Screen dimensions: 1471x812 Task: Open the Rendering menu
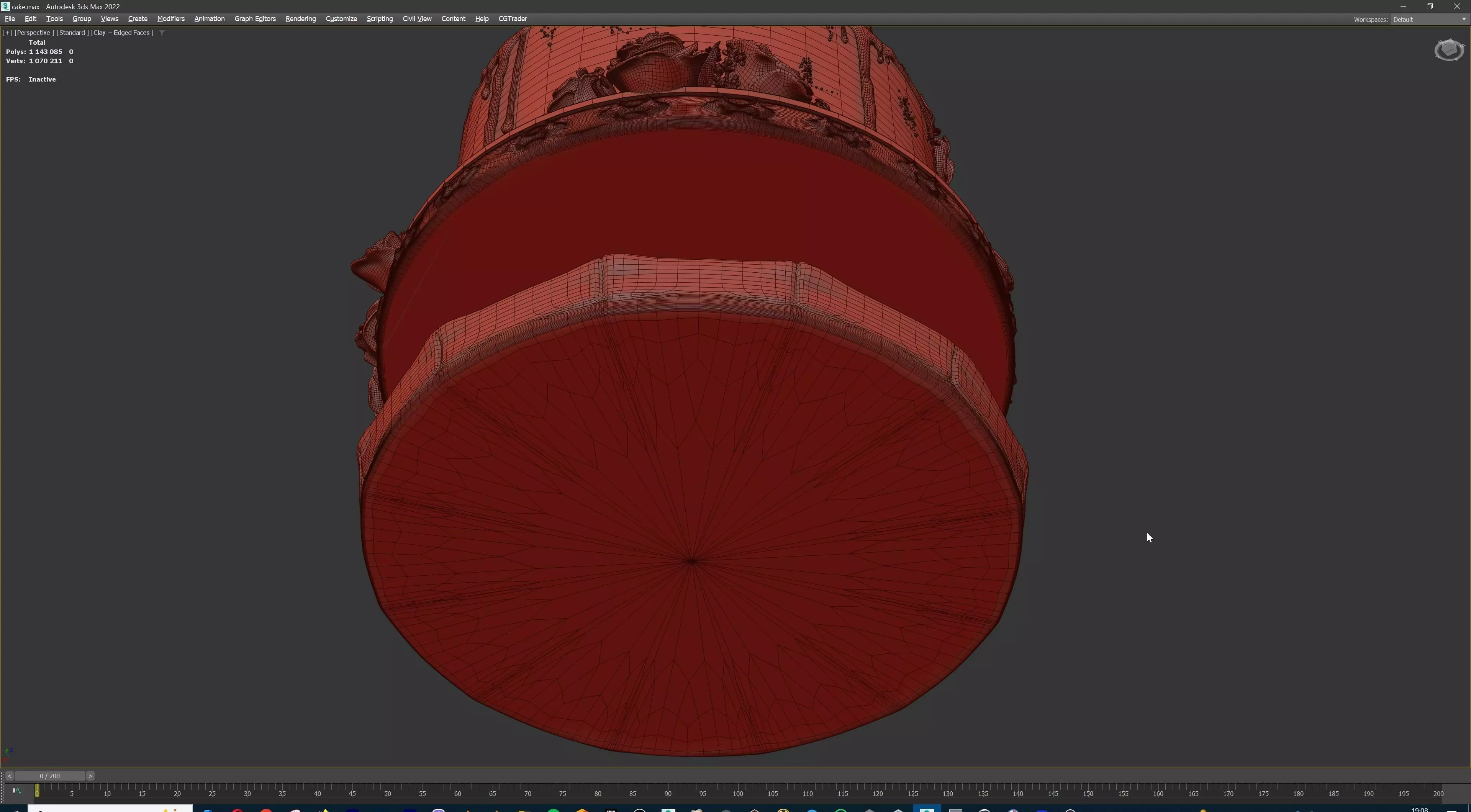click(x=300, y=19)
